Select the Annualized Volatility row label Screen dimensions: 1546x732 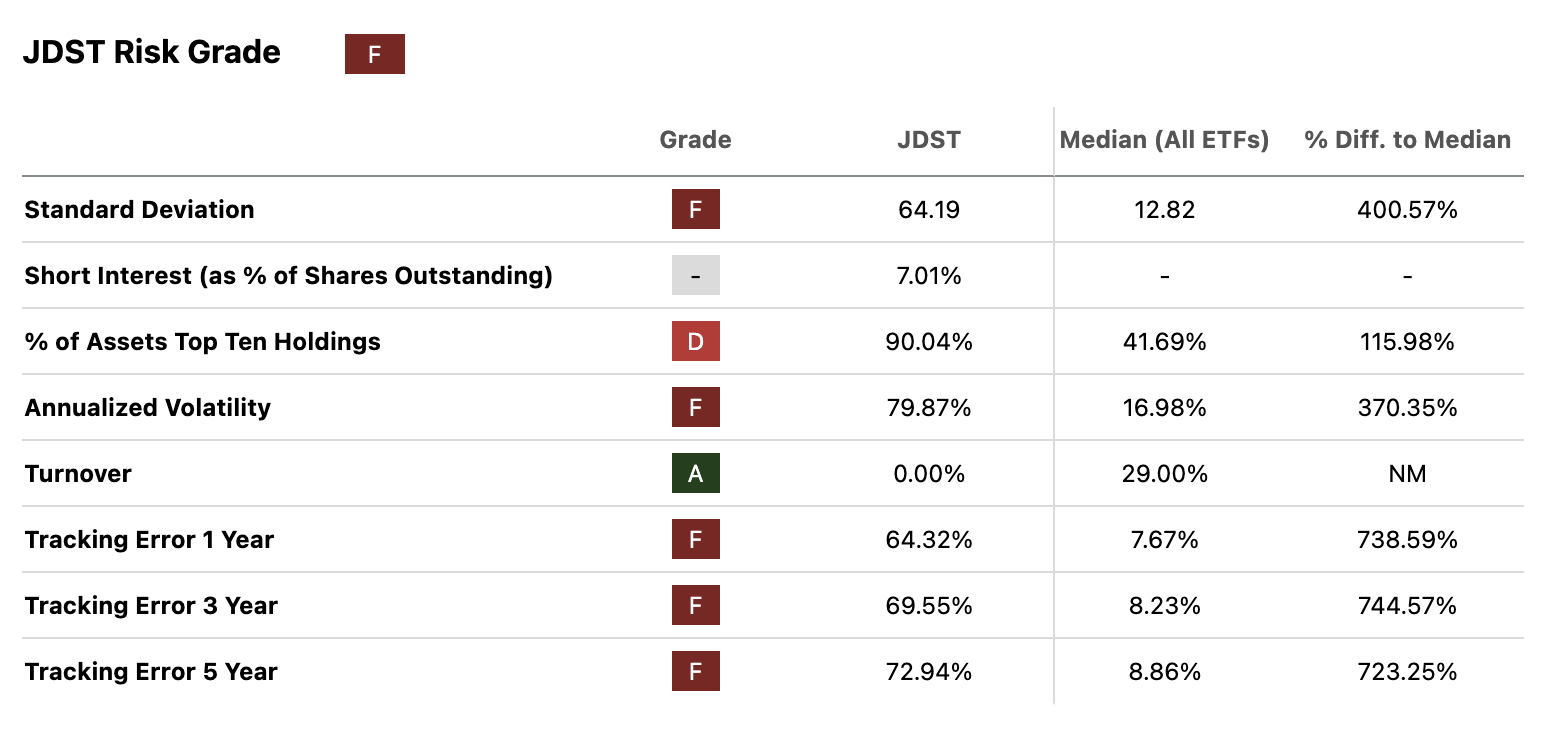tap(147, 408)
